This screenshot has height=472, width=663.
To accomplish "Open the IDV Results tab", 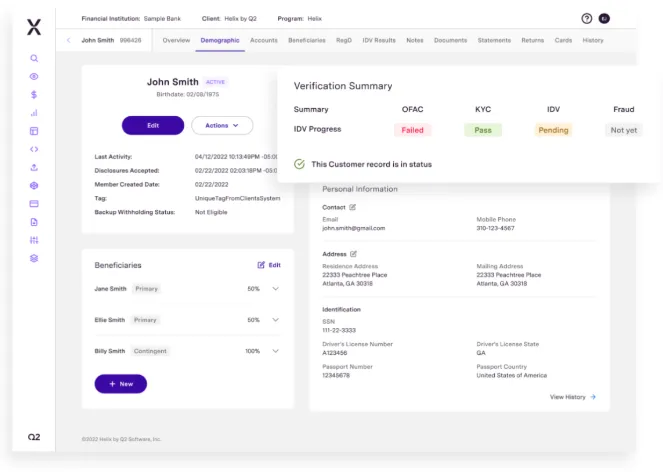I will 377,40.
